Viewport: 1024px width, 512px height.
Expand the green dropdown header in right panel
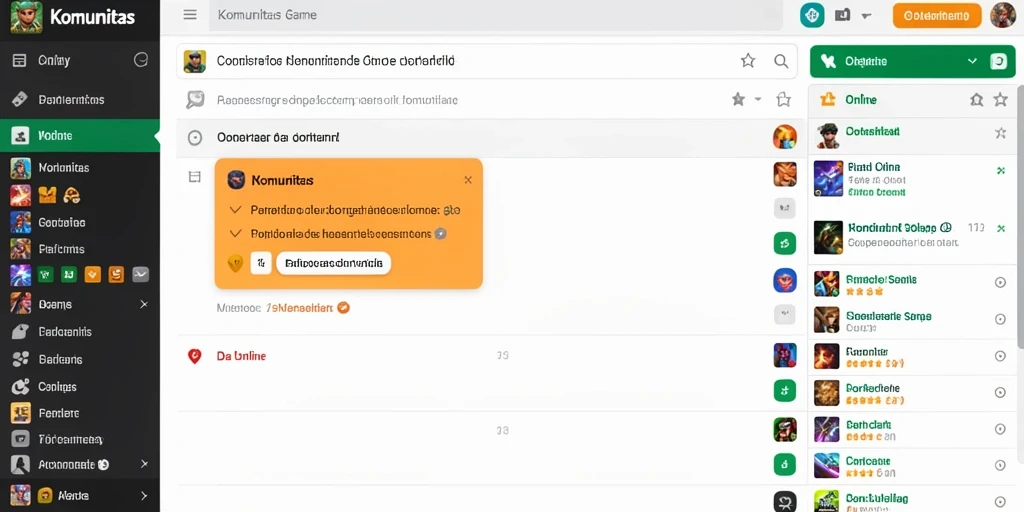pyautogui.click(x=972, y=61)
